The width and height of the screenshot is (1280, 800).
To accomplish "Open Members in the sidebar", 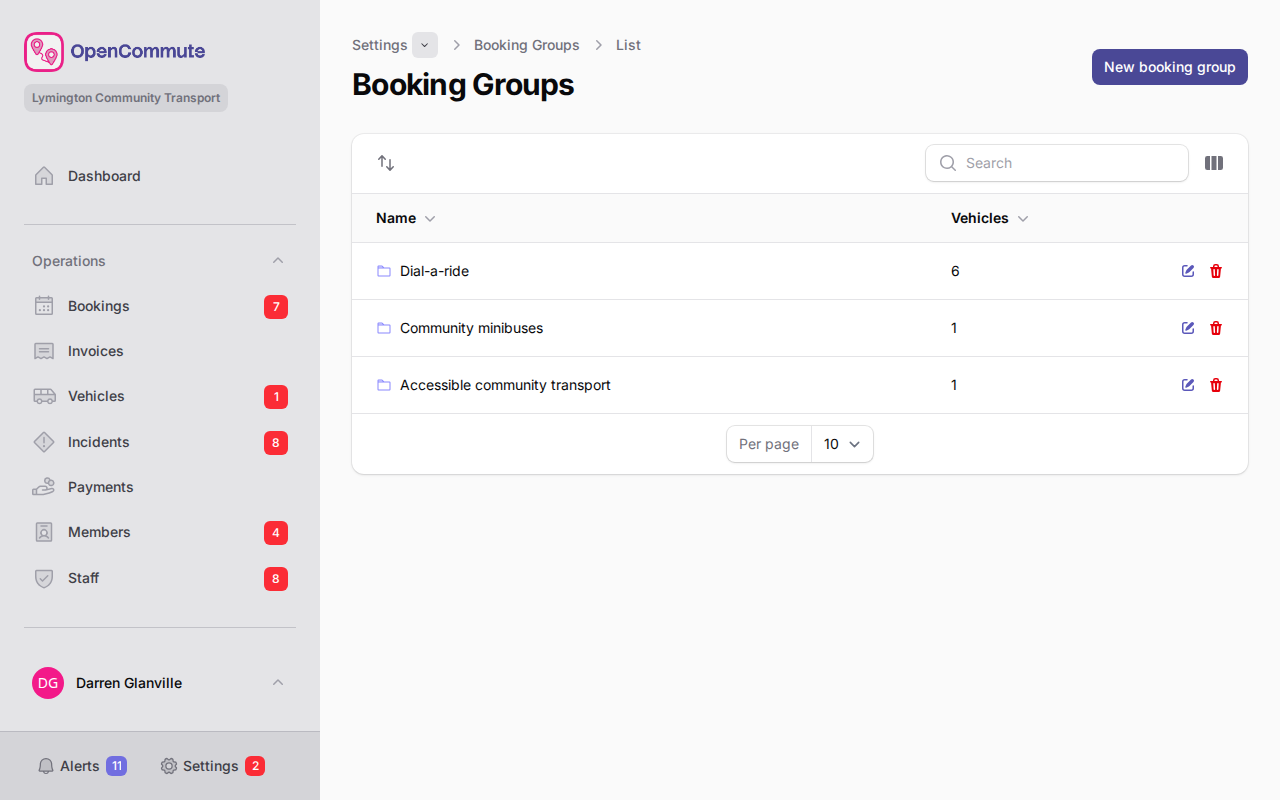I will pyautogui.click(x=160, y=532).
